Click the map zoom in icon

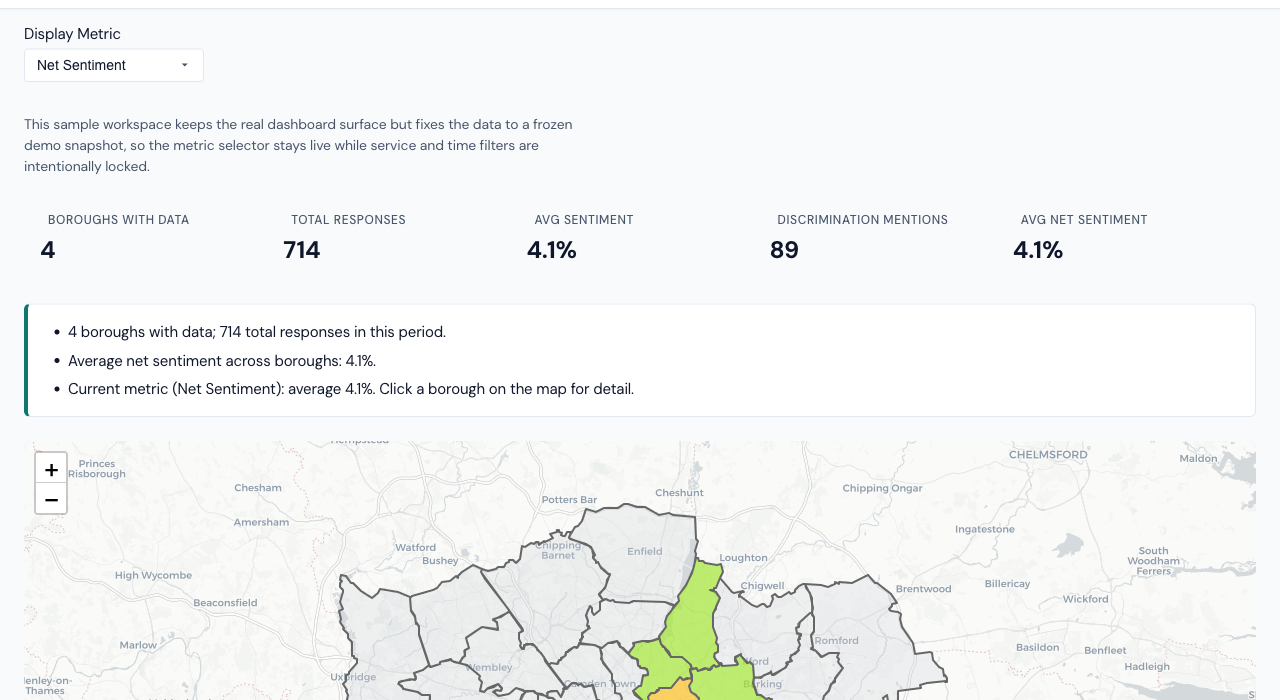point(51,467)
